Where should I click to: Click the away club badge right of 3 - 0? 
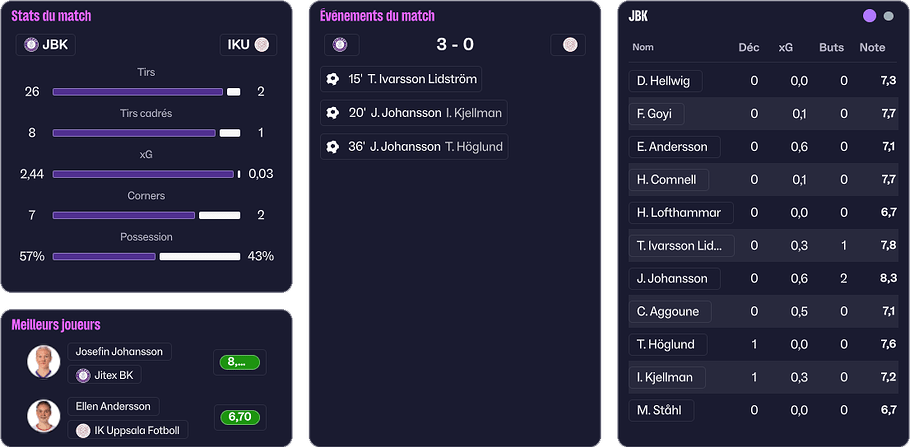[570, 45]
